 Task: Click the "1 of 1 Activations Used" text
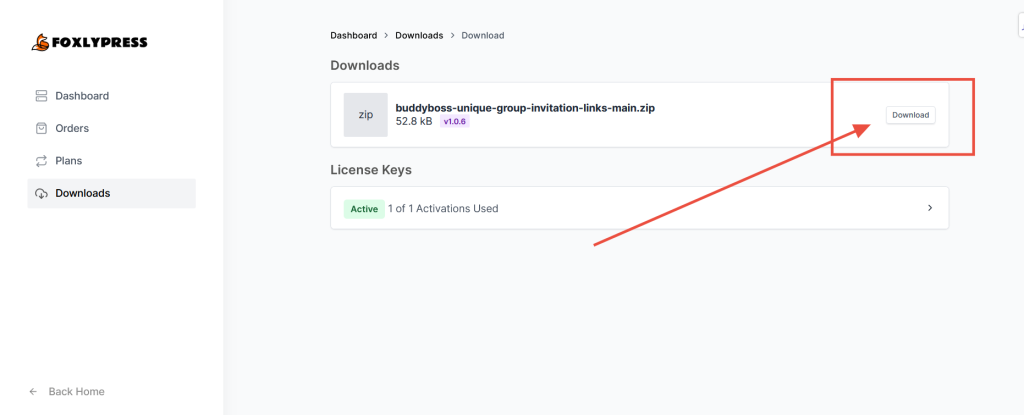[445, 209]
